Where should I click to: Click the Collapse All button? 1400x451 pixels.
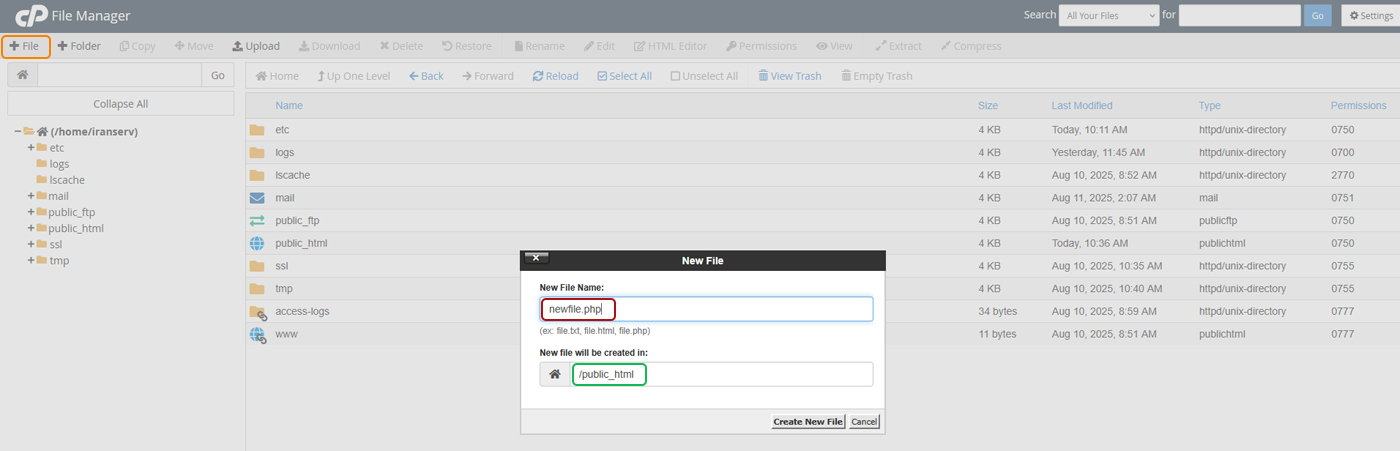[x=120, y=104]
